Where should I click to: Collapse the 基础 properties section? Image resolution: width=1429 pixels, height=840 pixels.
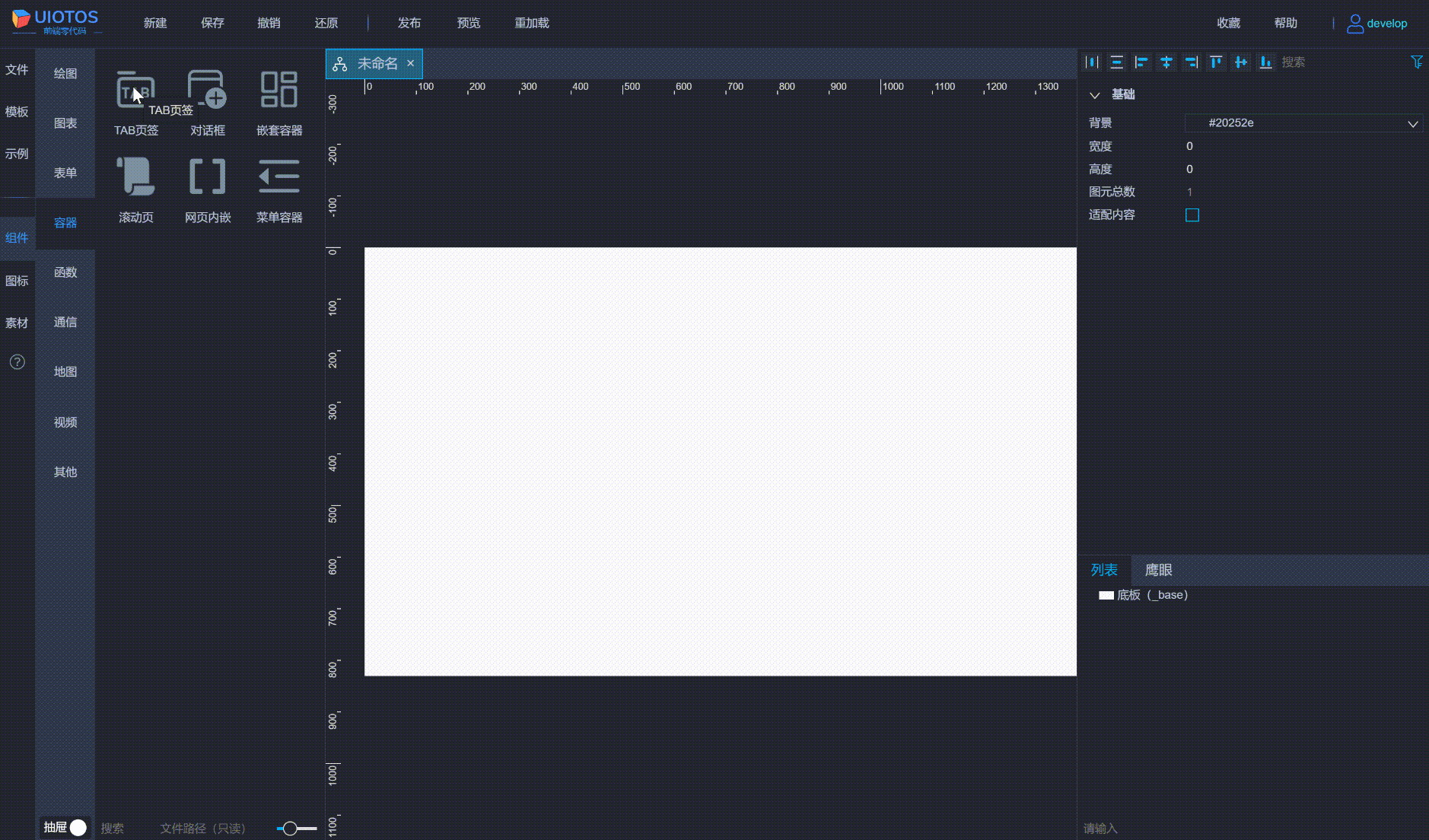[x=1095, y=95]
